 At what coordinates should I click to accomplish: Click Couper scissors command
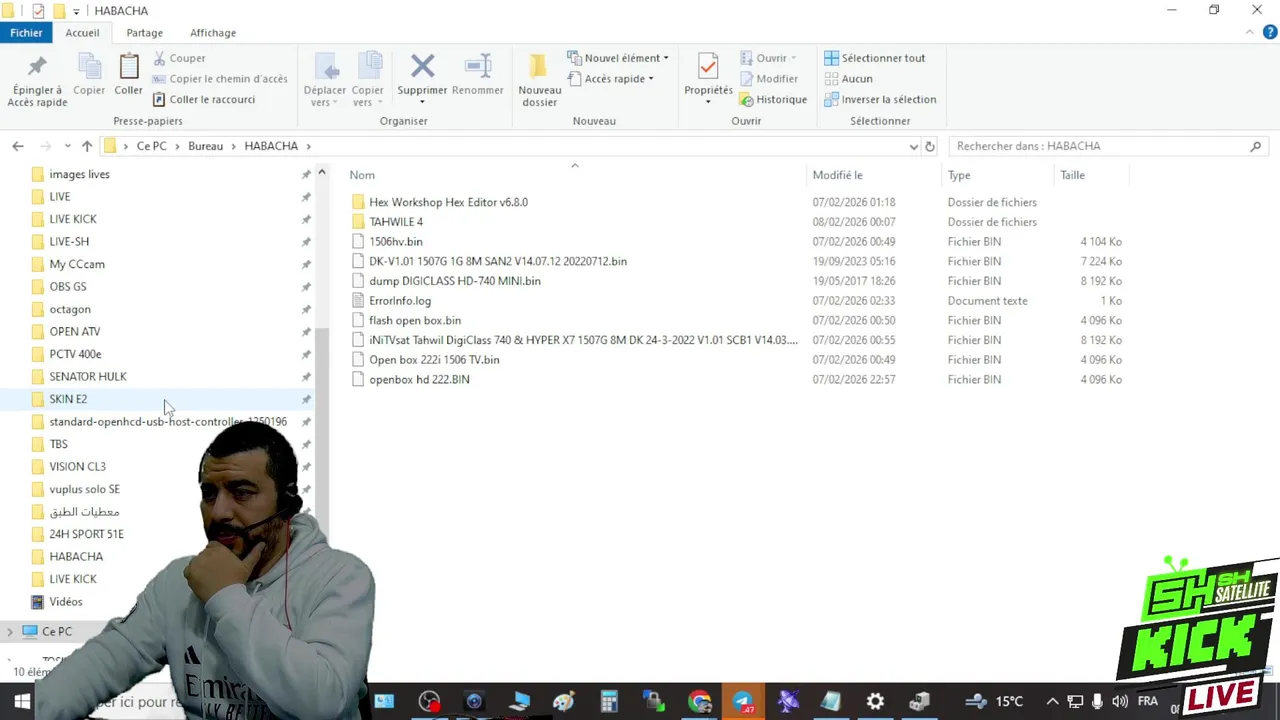pyautogui.click(x=179, y=58)
